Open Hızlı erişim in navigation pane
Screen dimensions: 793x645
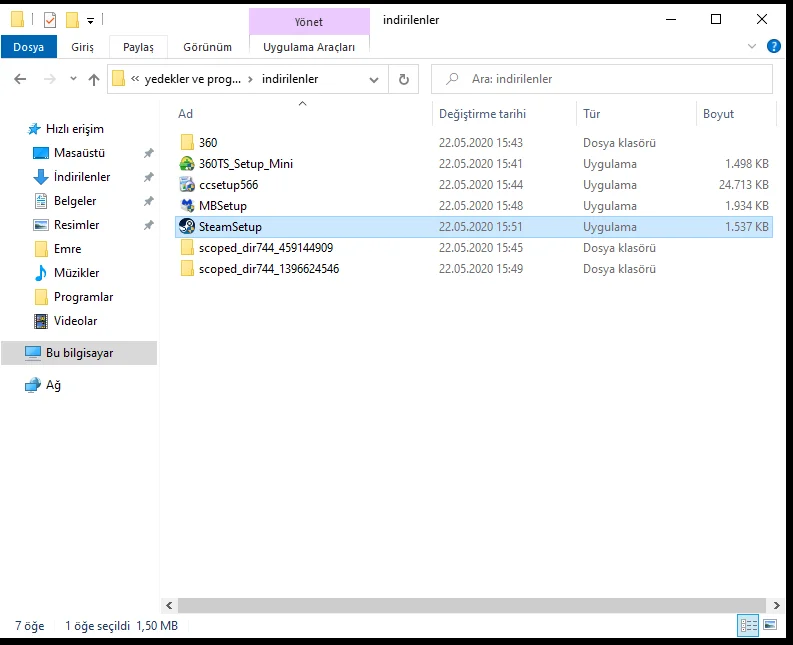click(x=75, y=129)
